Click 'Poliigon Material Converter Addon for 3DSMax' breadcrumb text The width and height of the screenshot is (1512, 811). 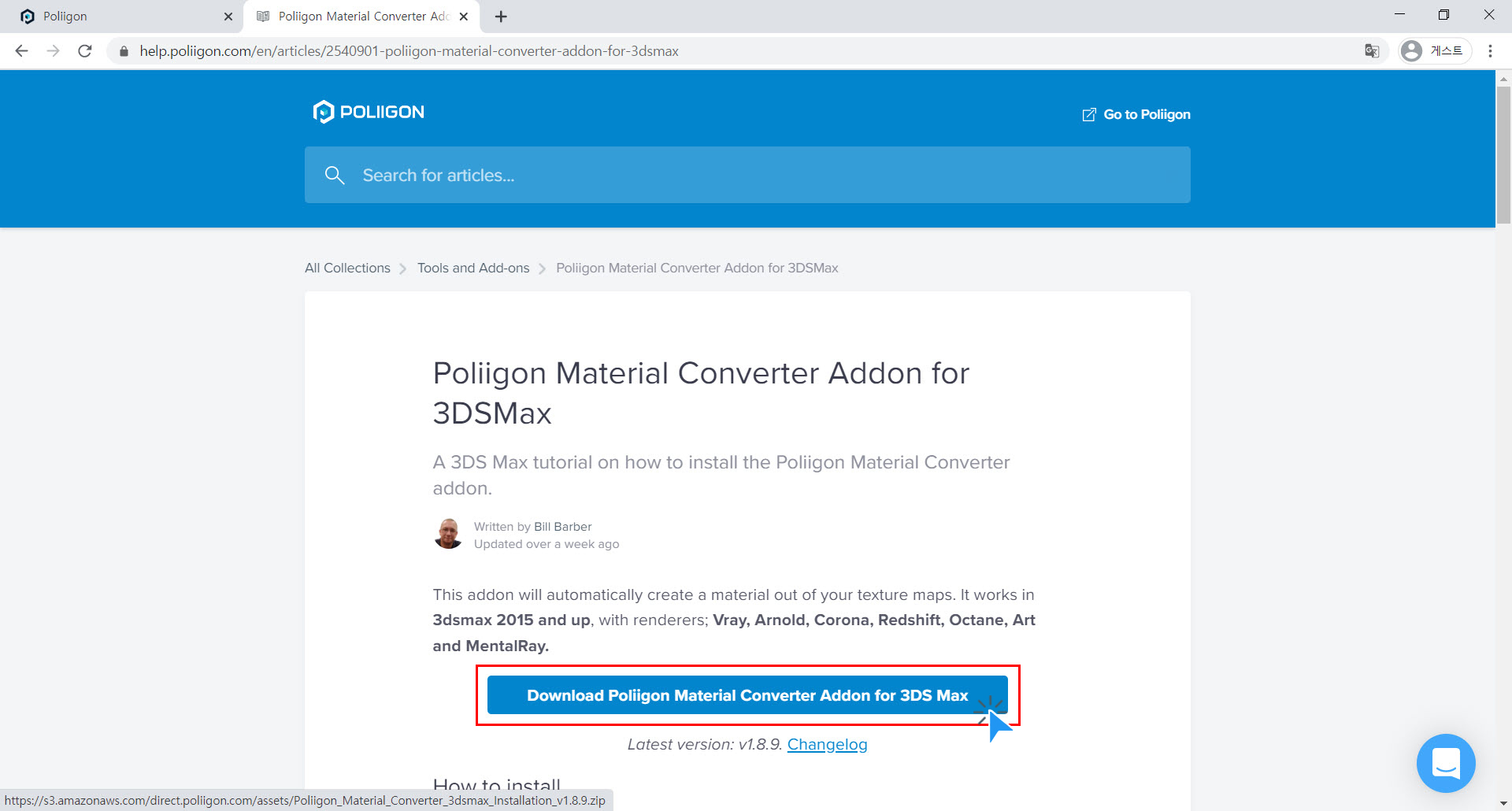(697, 268)
